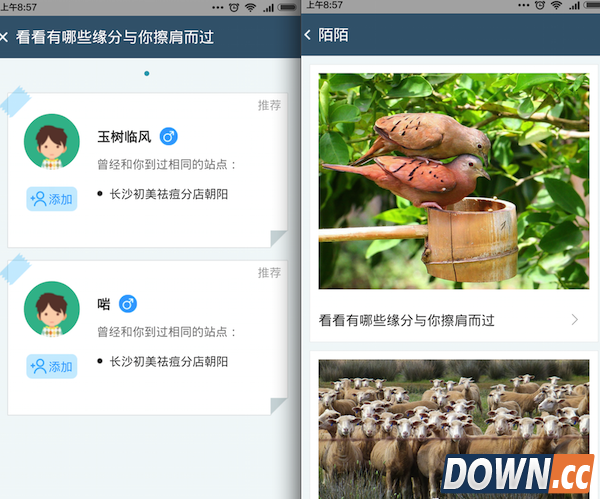Tap the 推荐 label on 玉树临风 card
Screen dimensions: 600x499
(269, 105)
